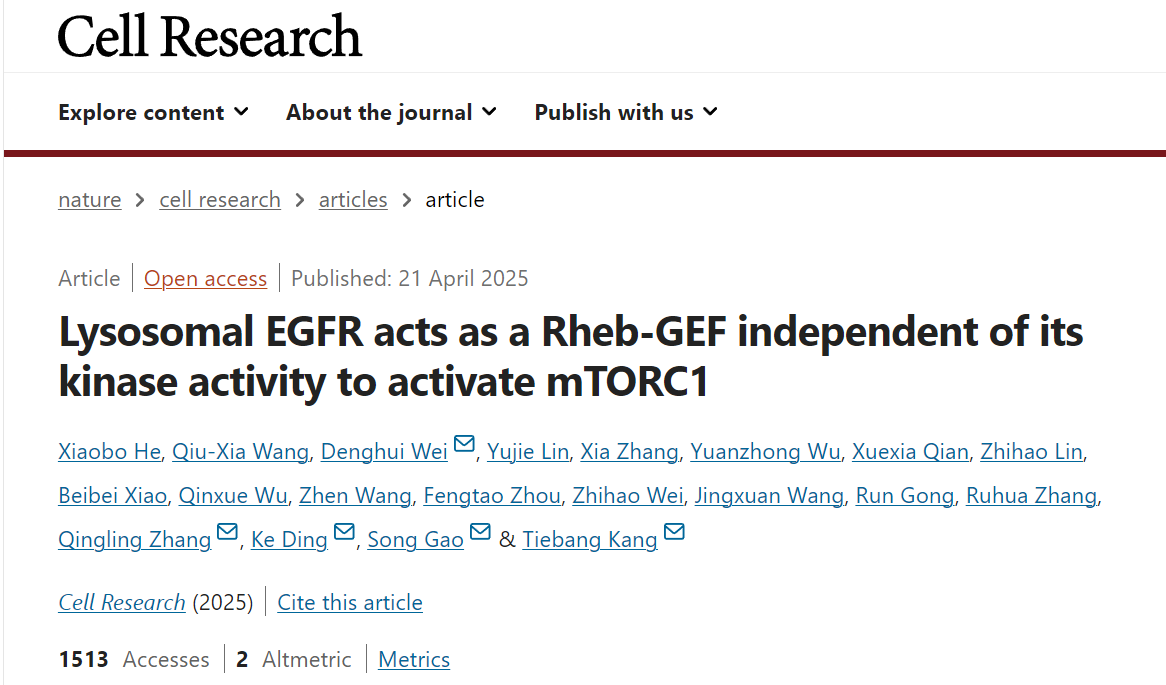The height and width of the screenshot is (685, 1166).
Task: Click author name Ruhua Zhang
Action: pyautogui.click(x=1031, y=496)
